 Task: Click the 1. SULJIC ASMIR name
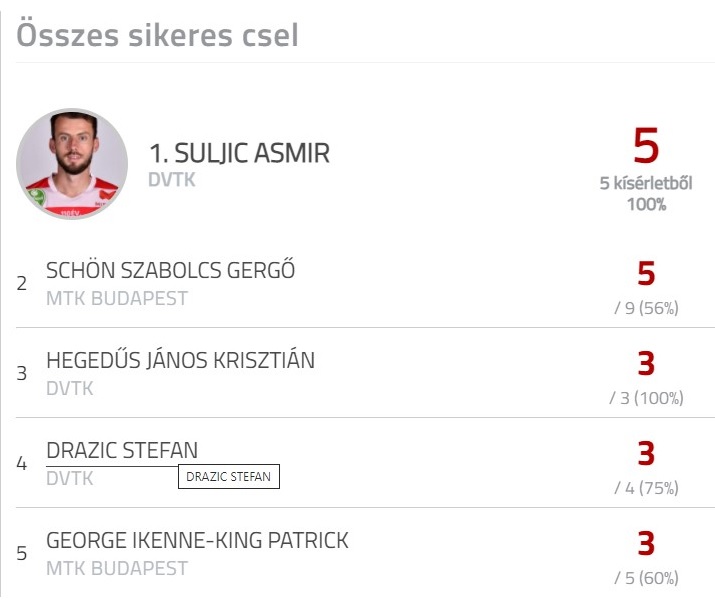[x=239, y=153]
